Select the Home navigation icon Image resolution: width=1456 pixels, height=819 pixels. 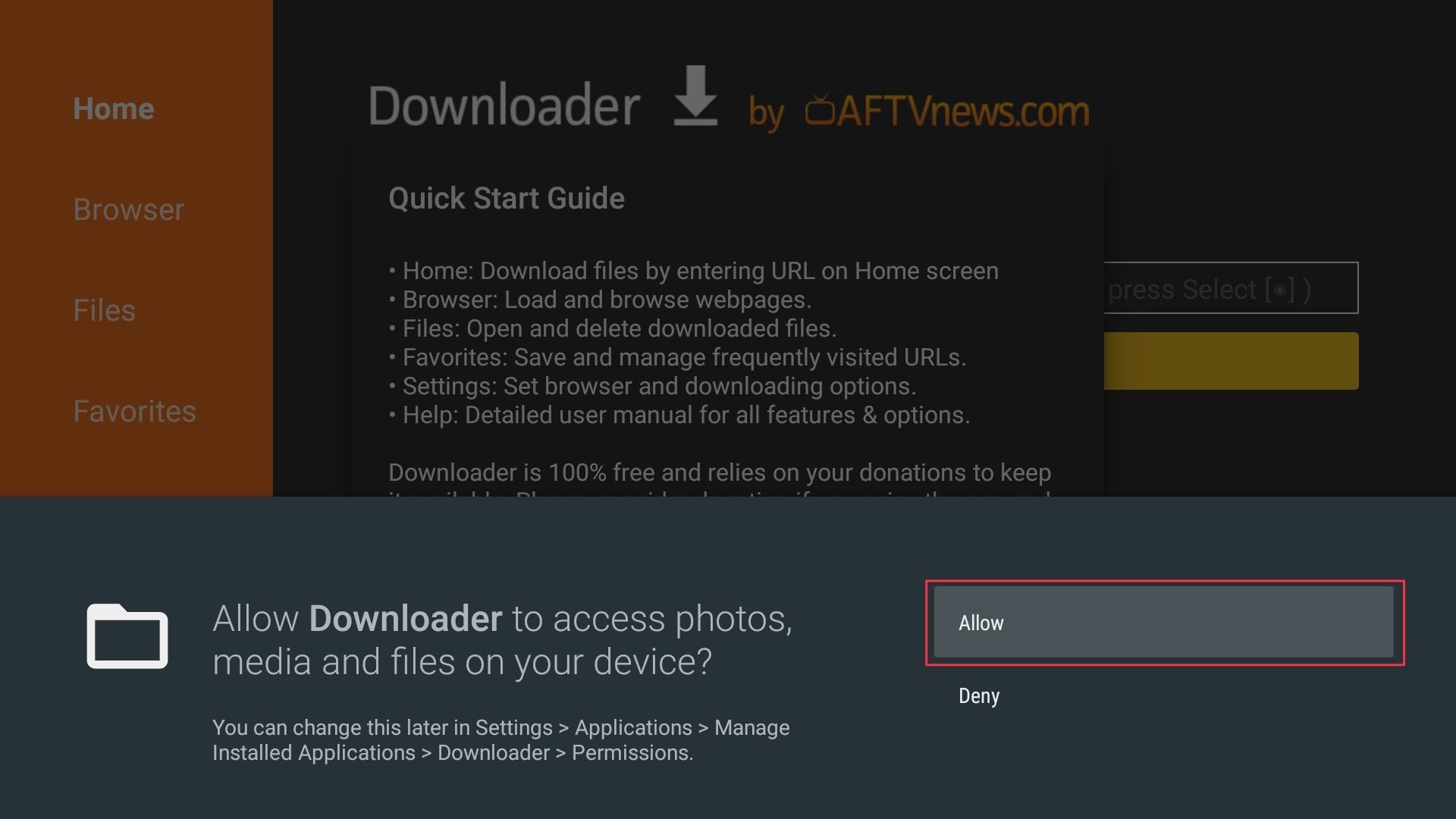click(x=113, y=107)
